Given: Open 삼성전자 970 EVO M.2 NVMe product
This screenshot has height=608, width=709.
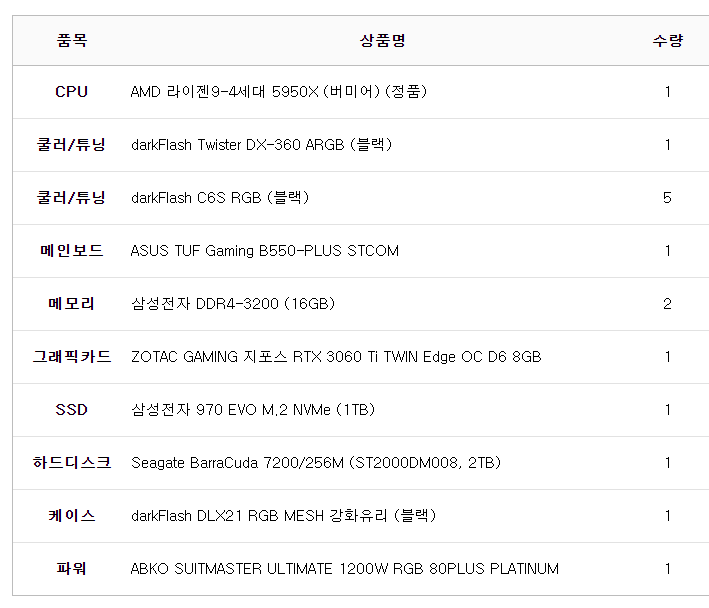Looking at the screenshot, I should click(253, 410).
